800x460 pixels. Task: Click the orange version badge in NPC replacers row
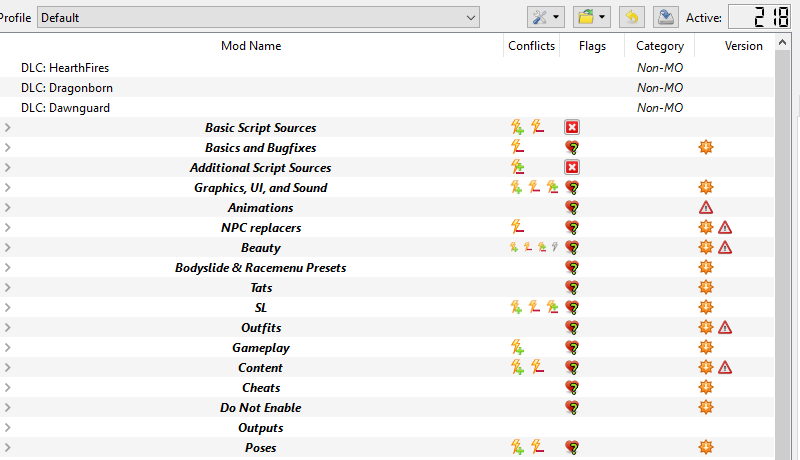tap(706, 227)
